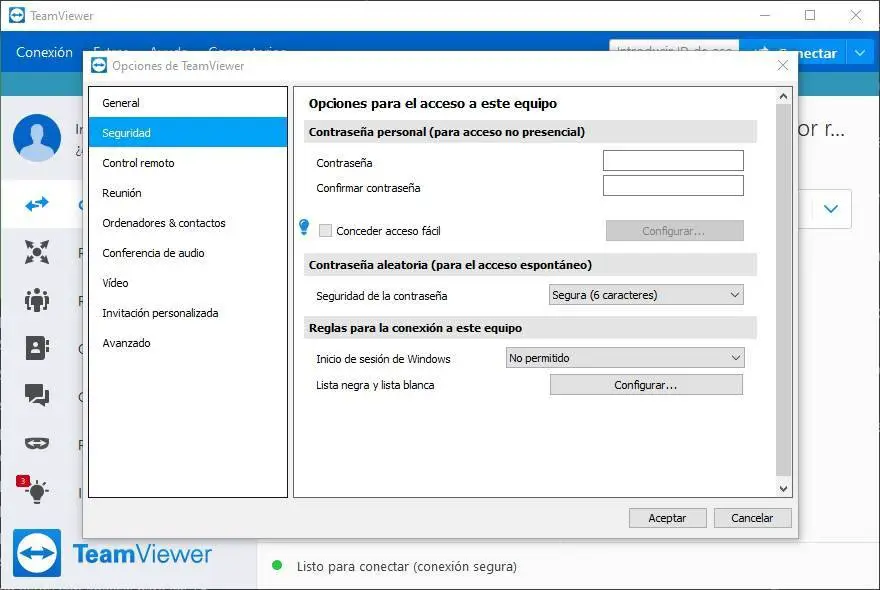
Task: Click the TeamViewer logo at bottom left
Action: (37, 553)
